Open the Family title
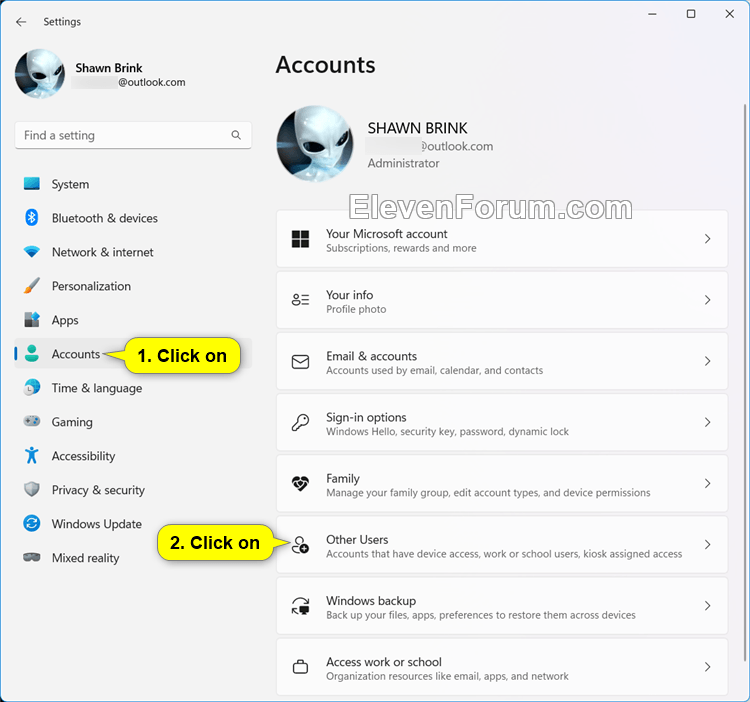This screenshot has height=702, width=750. 343,479
